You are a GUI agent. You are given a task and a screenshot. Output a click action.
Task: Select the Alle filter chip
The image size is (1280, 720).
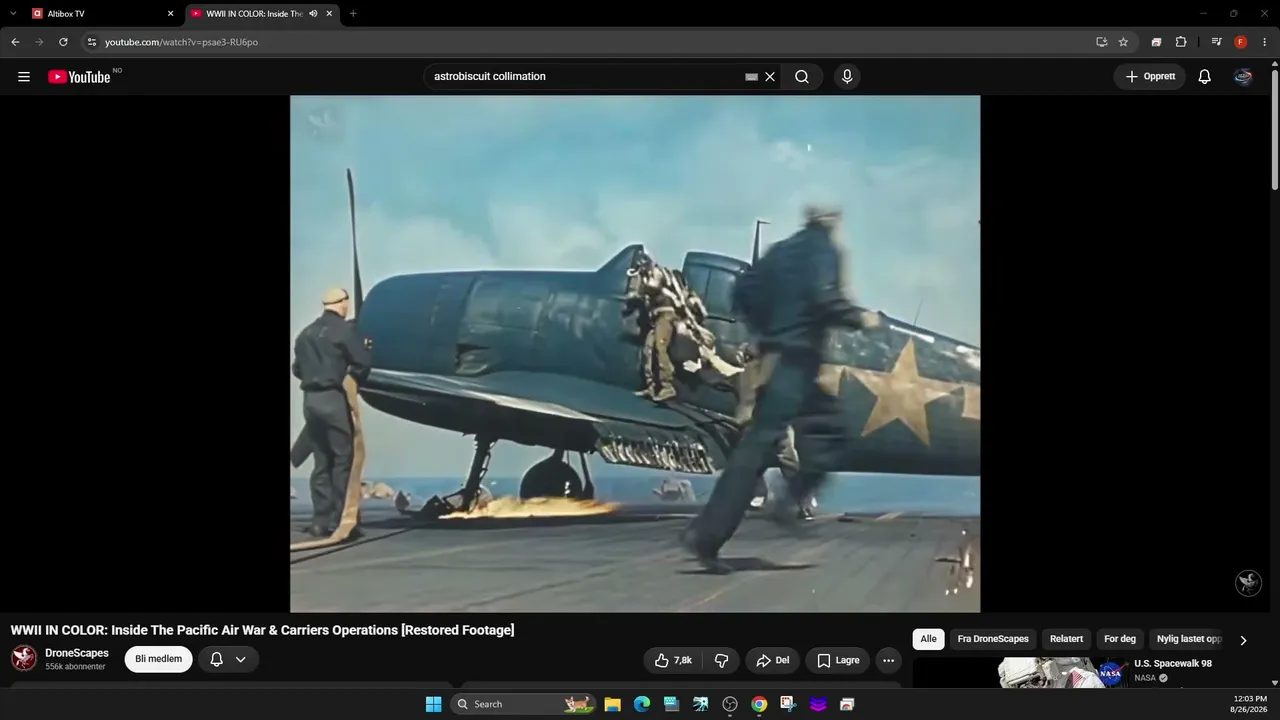(x=929, y=639)
